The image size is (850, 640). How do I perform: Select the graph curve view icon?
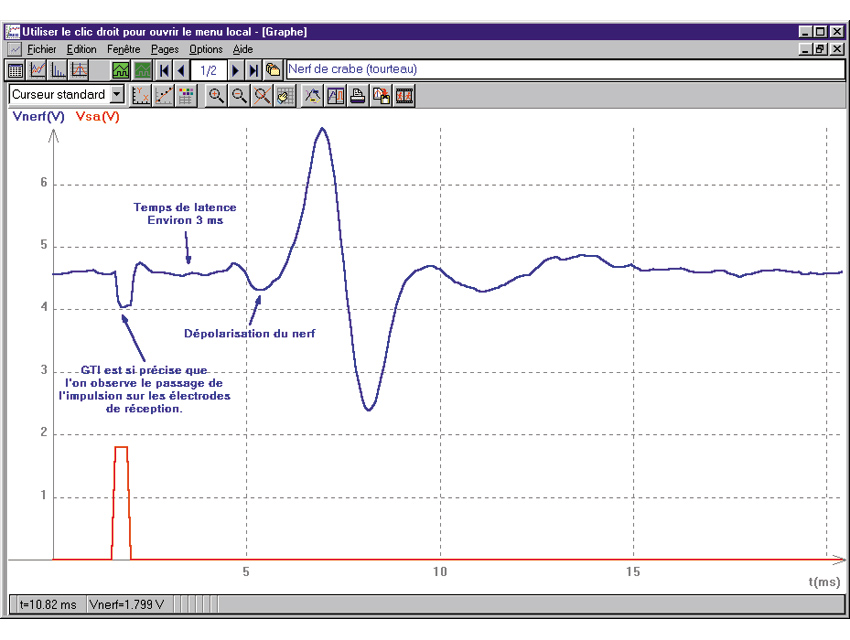[x=37, y=70]
